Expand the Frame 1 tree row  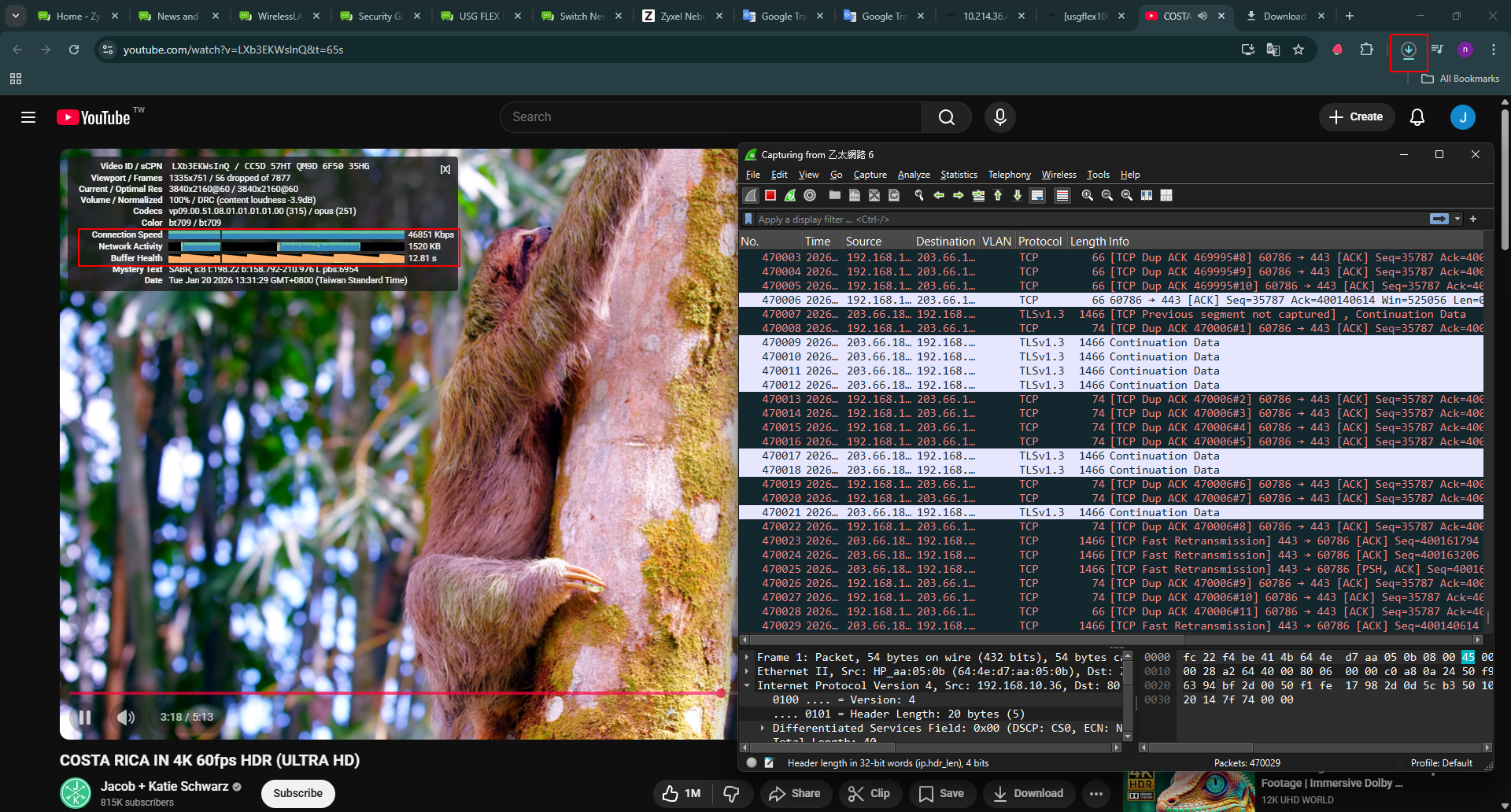[x=747, y=657]
